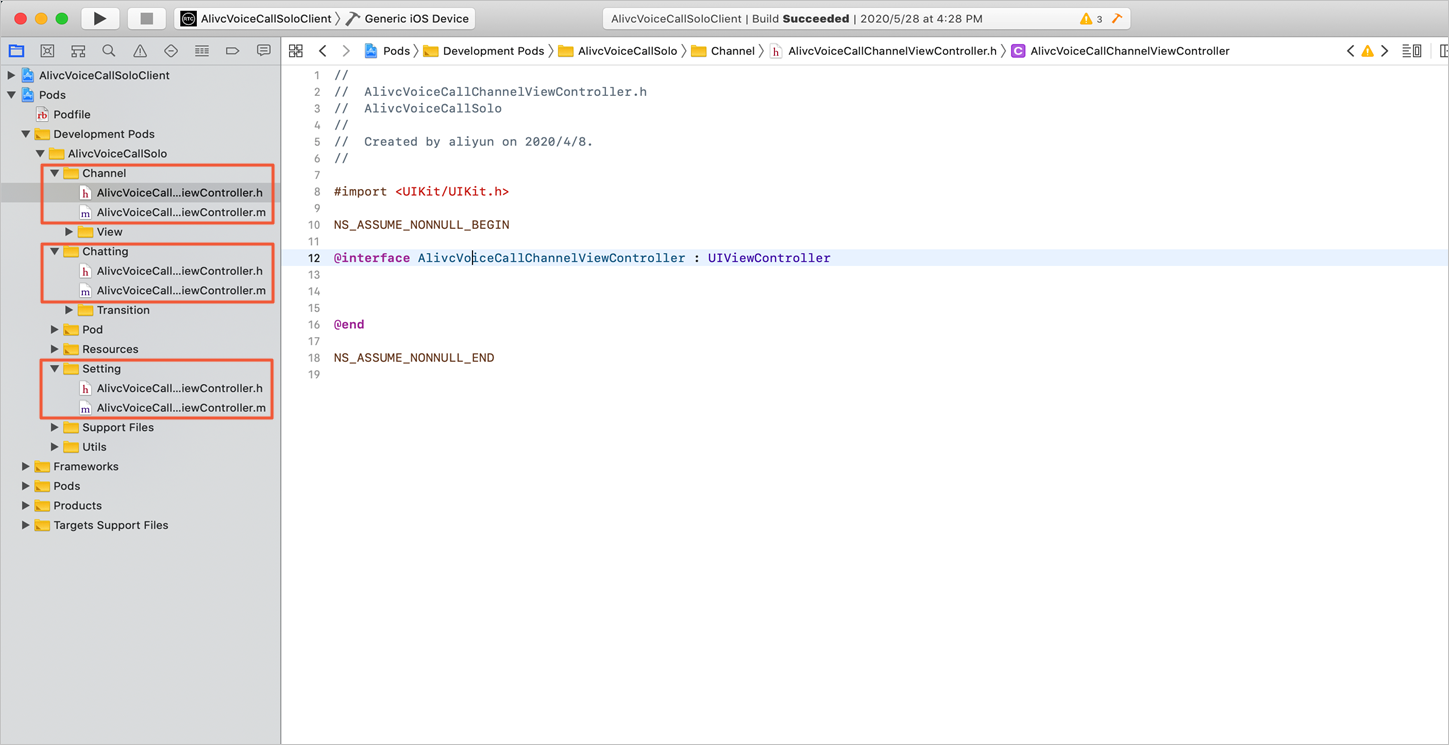
Task: Open the Project navigator tab
Action: 16,51
